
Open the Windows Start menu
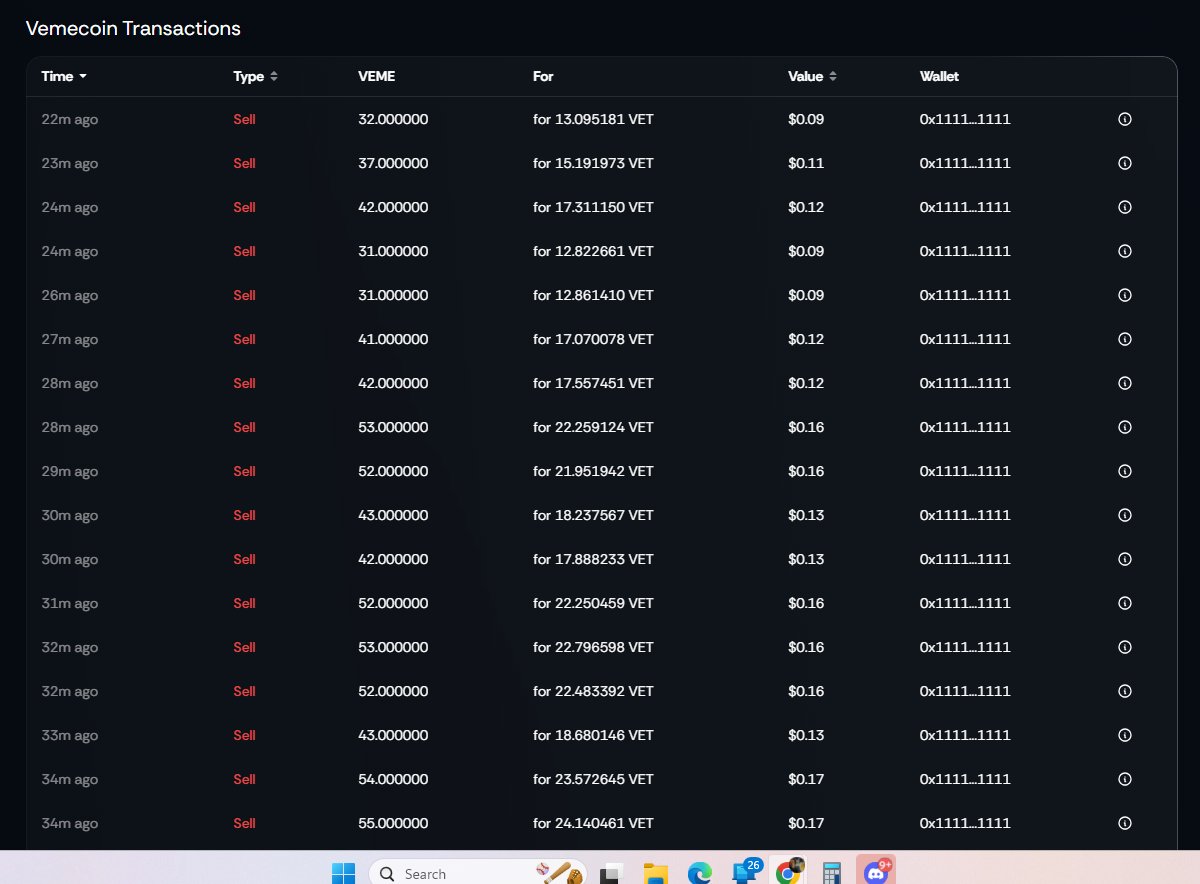click(x=343, y=873)
